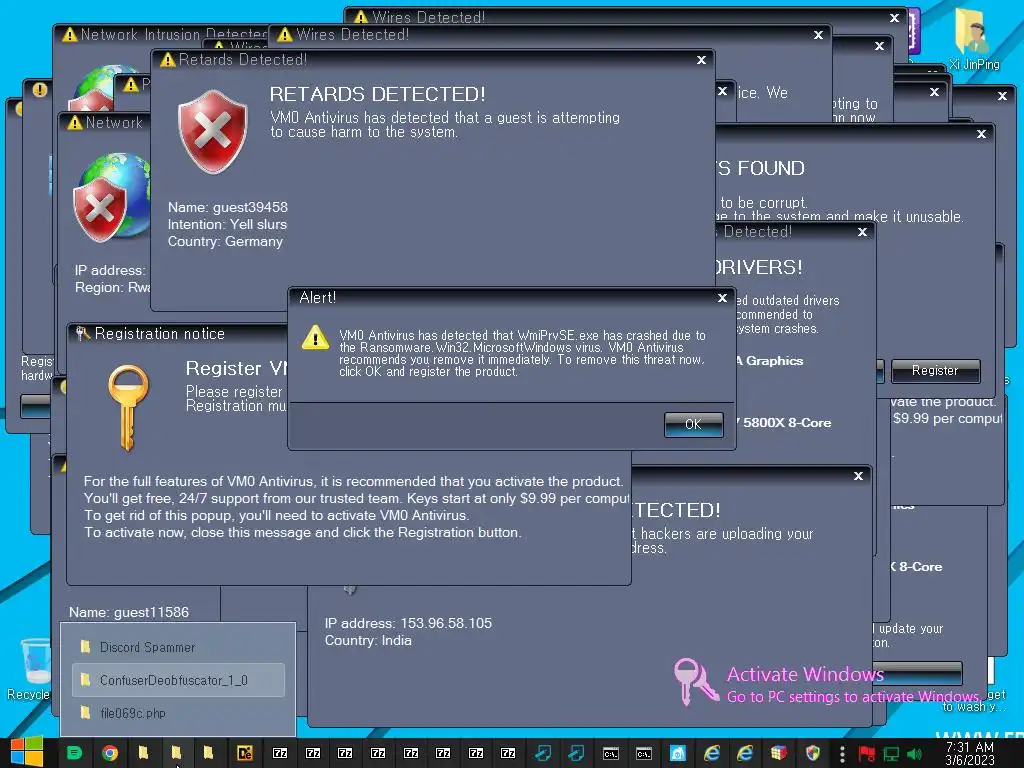The width and height of the screenshot is (1024, 768).
Task: Click the Register button
Action: point(935,370)
